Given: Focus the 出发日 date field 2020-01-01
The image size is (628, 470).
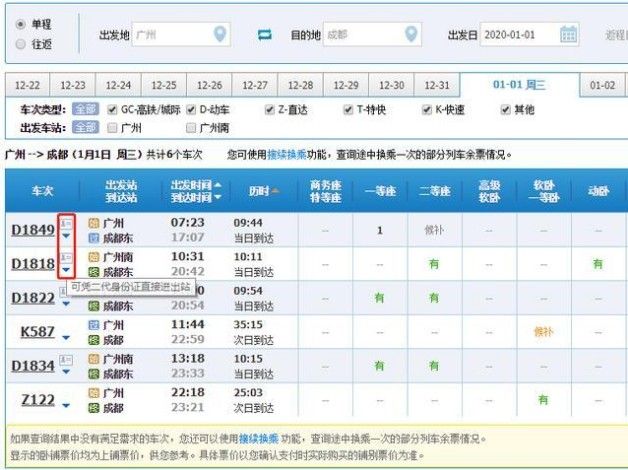Looking at the screenshot, I should pyautogui.click(x=529, y=34).
